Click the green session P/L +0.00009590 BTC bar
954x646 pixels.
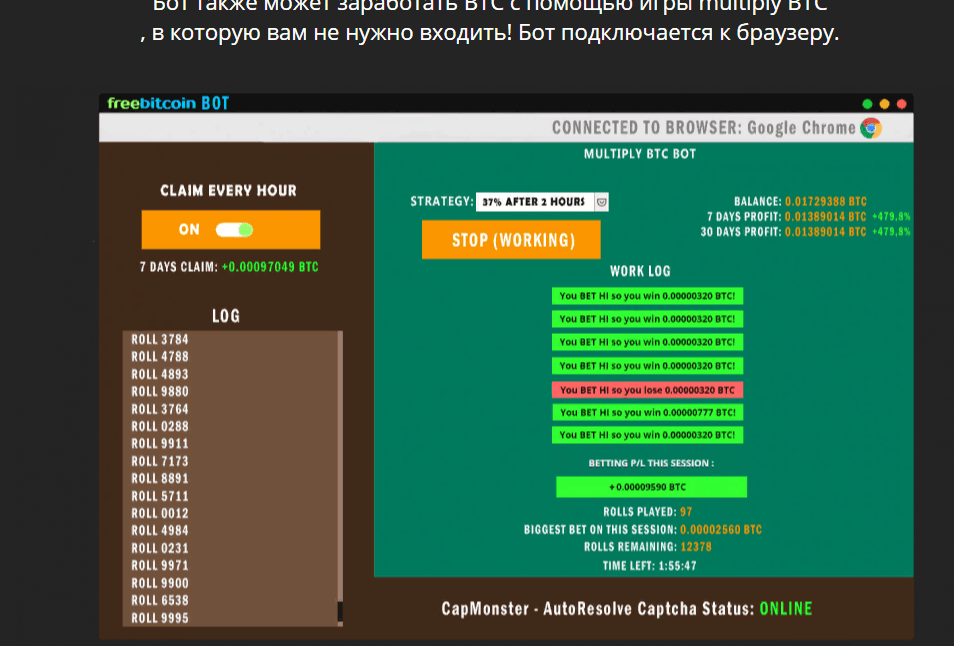point(651,487)
